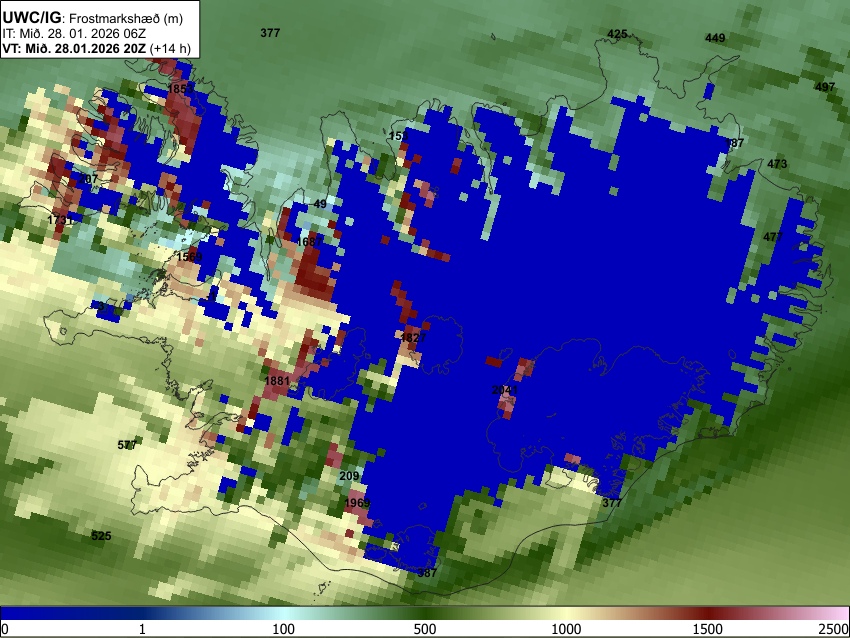850x638 pixels.
Task: Click the "2500" tick label on the color scale
Action: click(835, 629)
